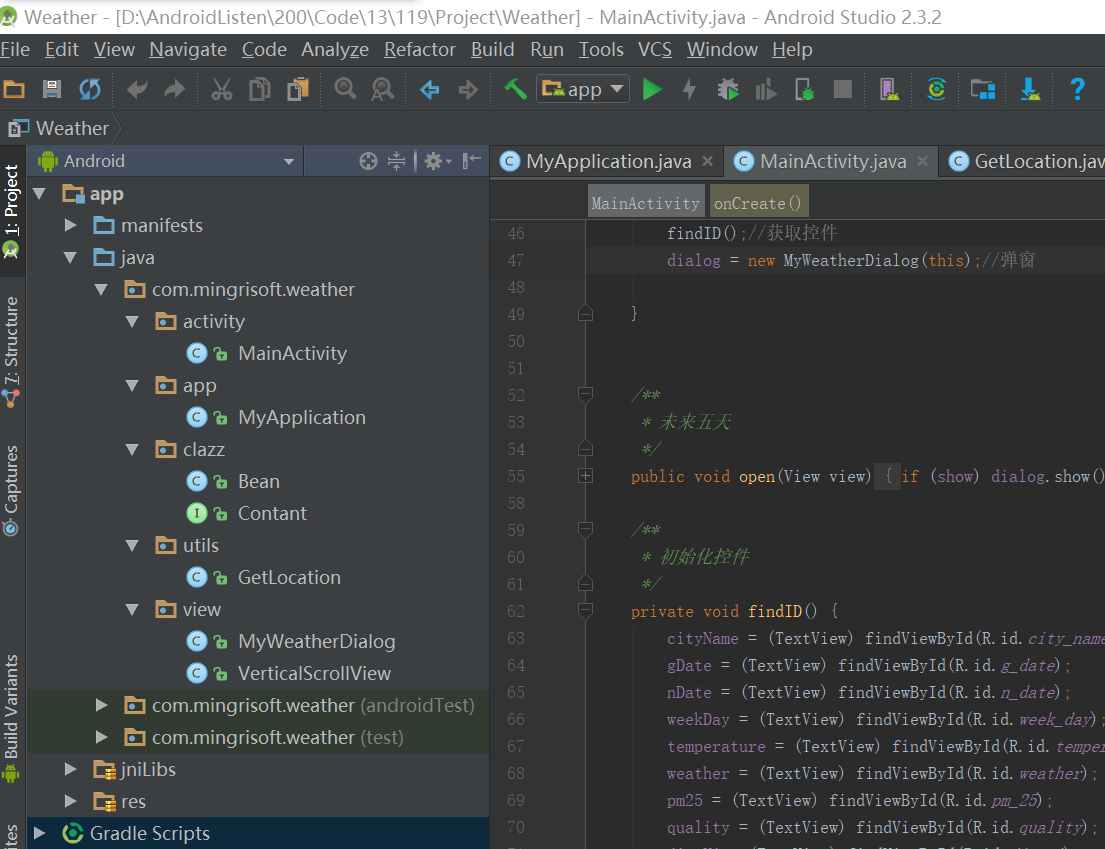Viewport: 1105px width, 849px height.
Task: Sync project with Gradle files icon
Action: coord(936,89)
